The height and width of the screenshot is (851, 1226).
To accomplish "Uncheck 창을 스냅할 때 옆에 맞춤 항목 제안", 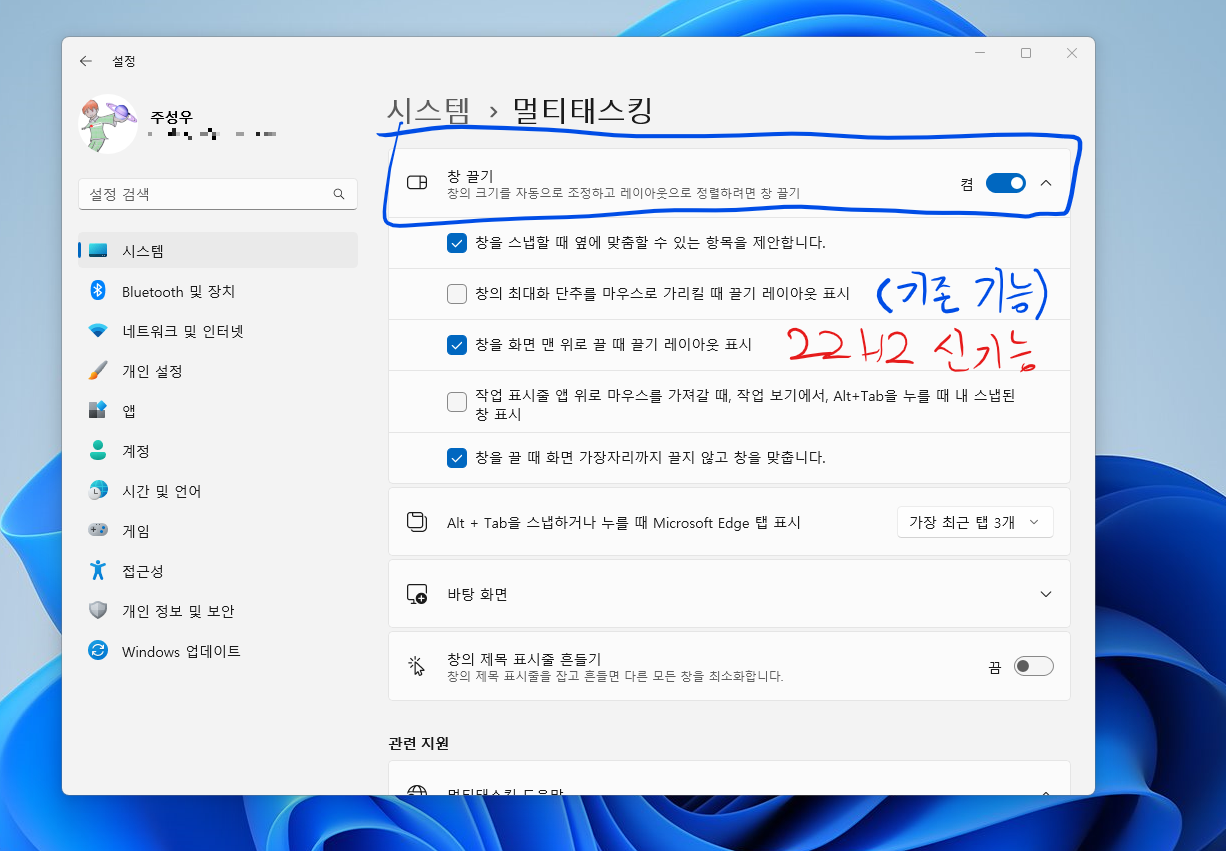I will click(x=457, y=243).
